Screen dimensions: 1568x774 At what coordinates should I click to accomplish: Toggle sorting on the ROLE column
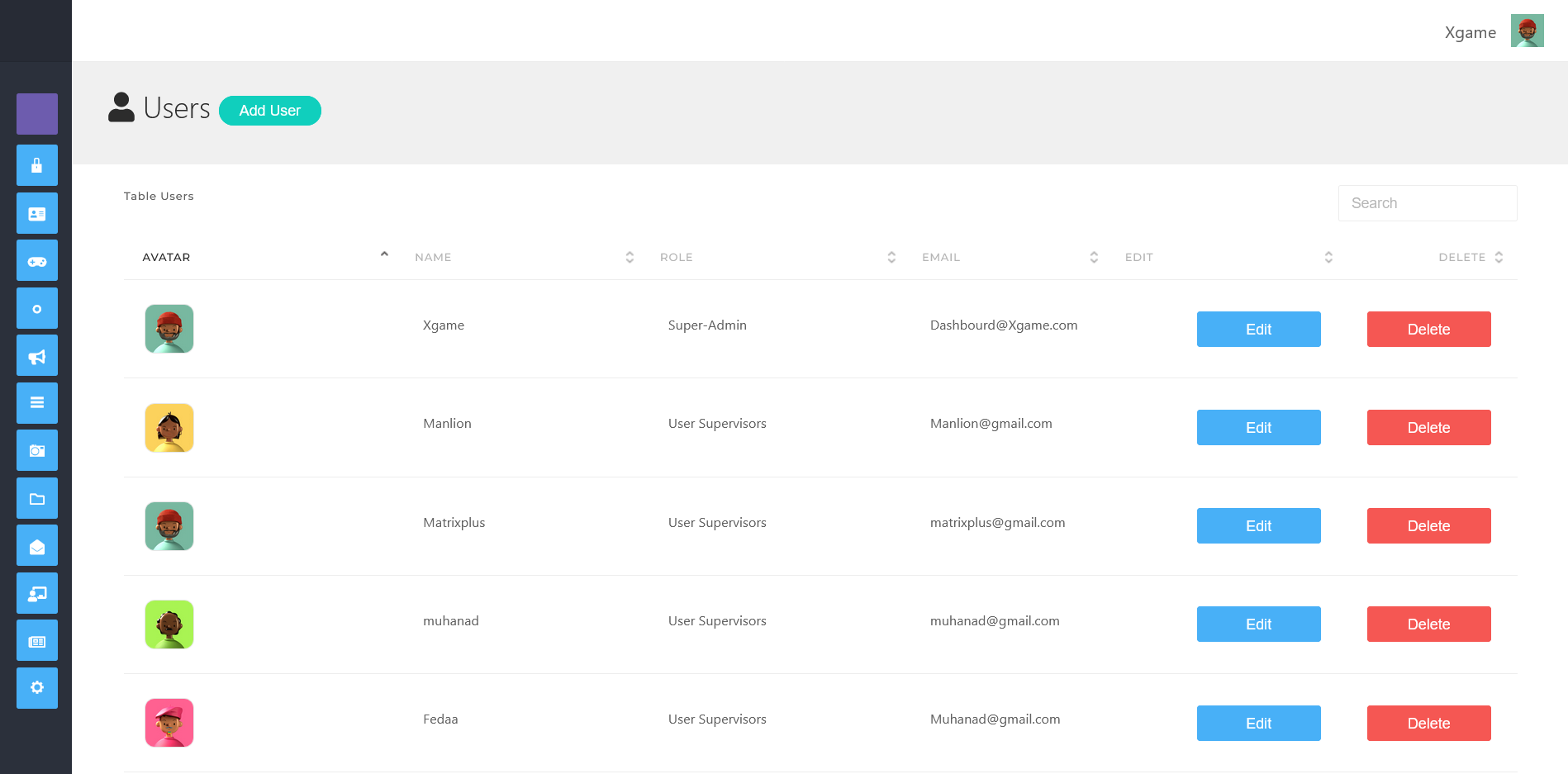891,257
